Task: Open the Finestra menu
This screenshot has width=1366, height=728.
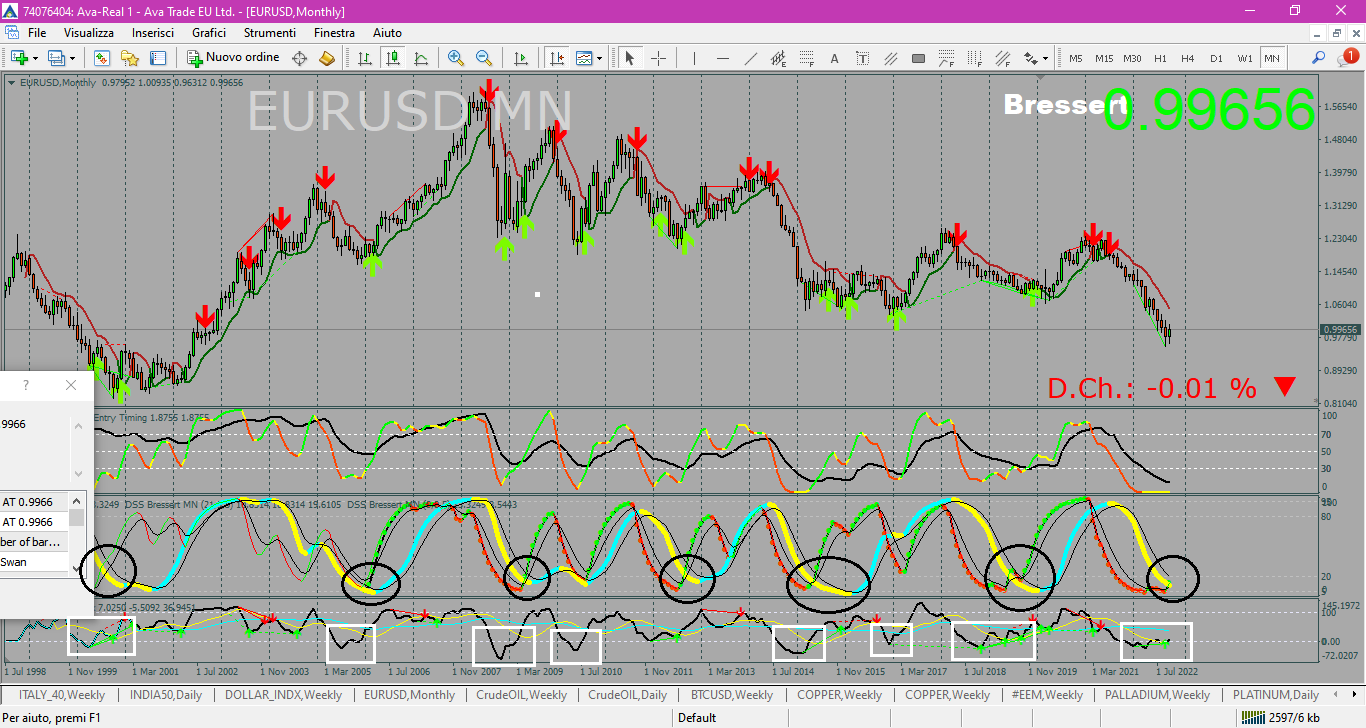Action: tap(334, 33)
